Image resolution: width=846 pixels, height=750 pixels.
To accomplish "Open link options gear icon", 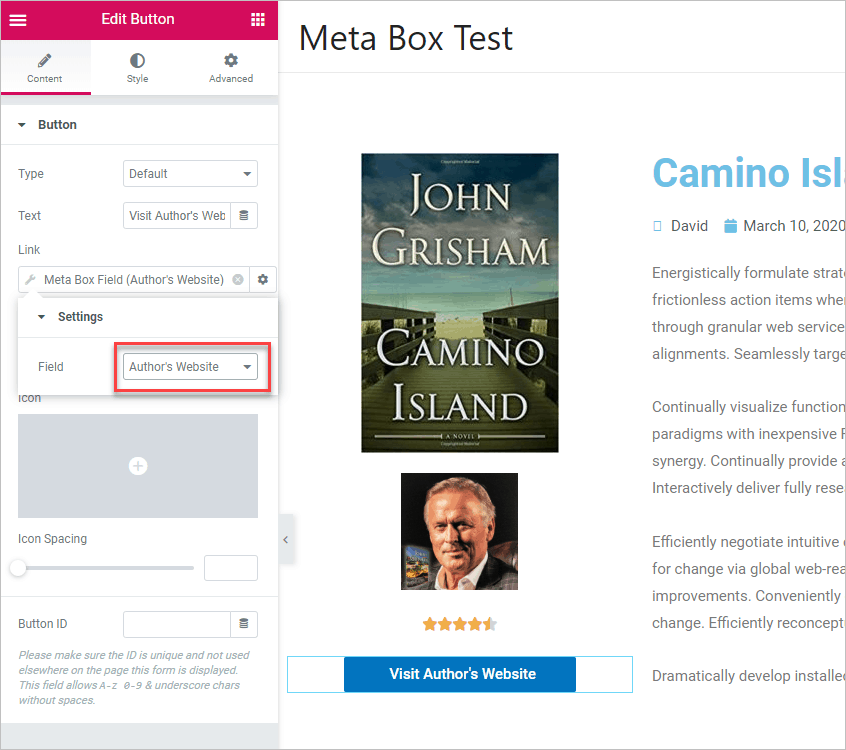I will (263, 280).
